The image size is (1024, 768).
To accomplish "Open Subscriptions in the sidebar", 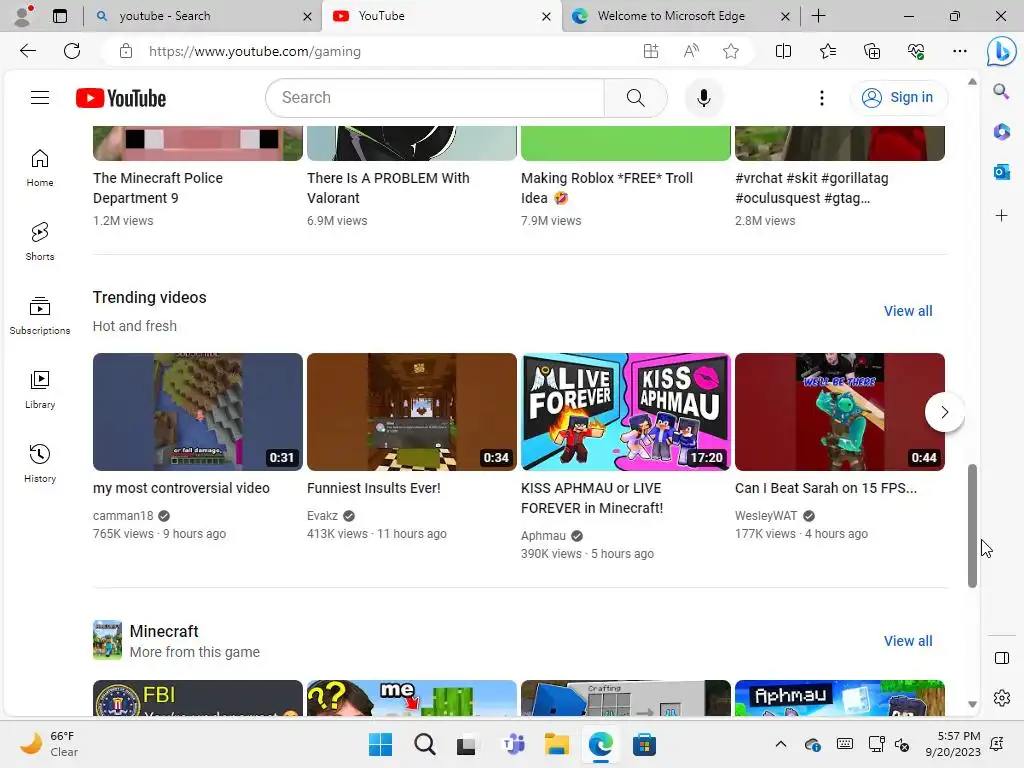I will [40, 315].
